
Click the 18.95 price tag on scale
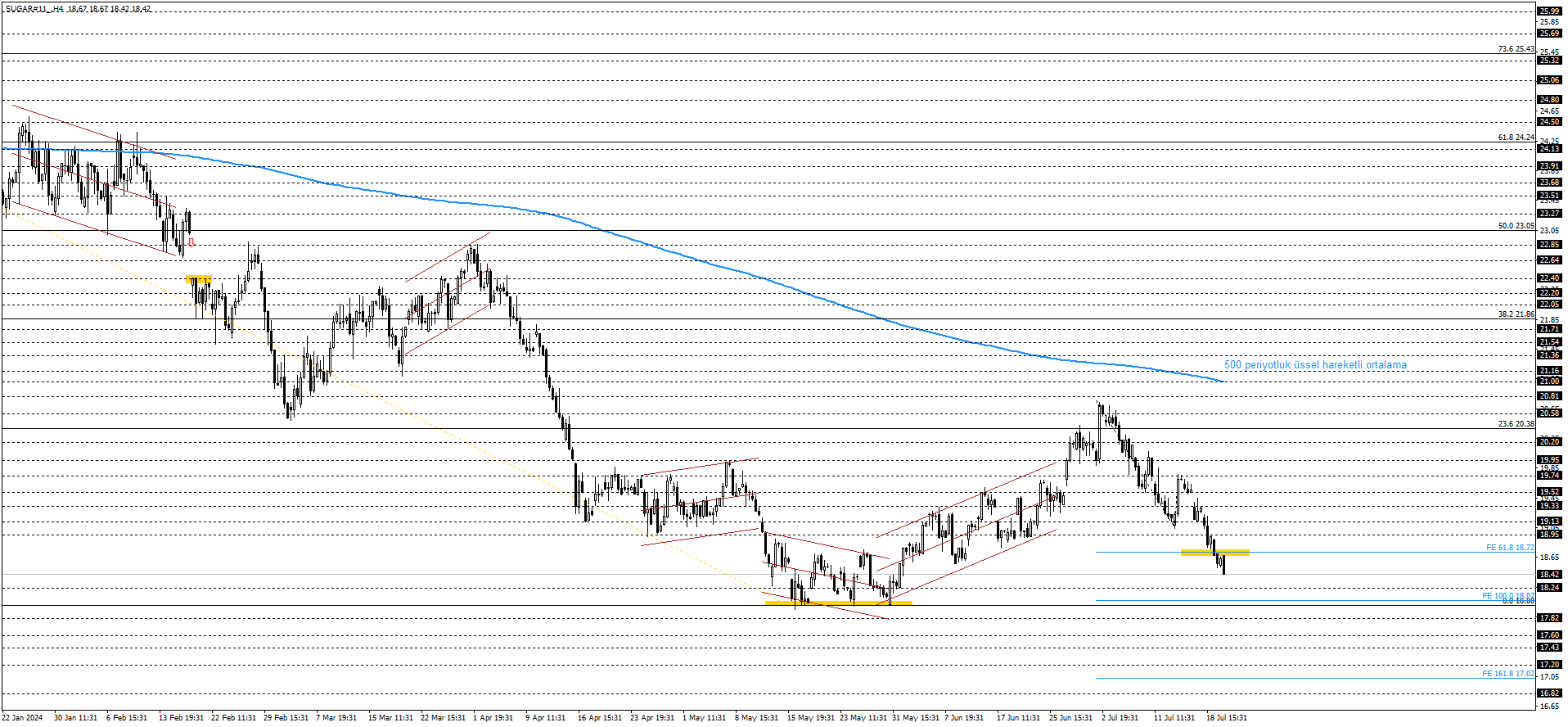tap(1549, 535)
